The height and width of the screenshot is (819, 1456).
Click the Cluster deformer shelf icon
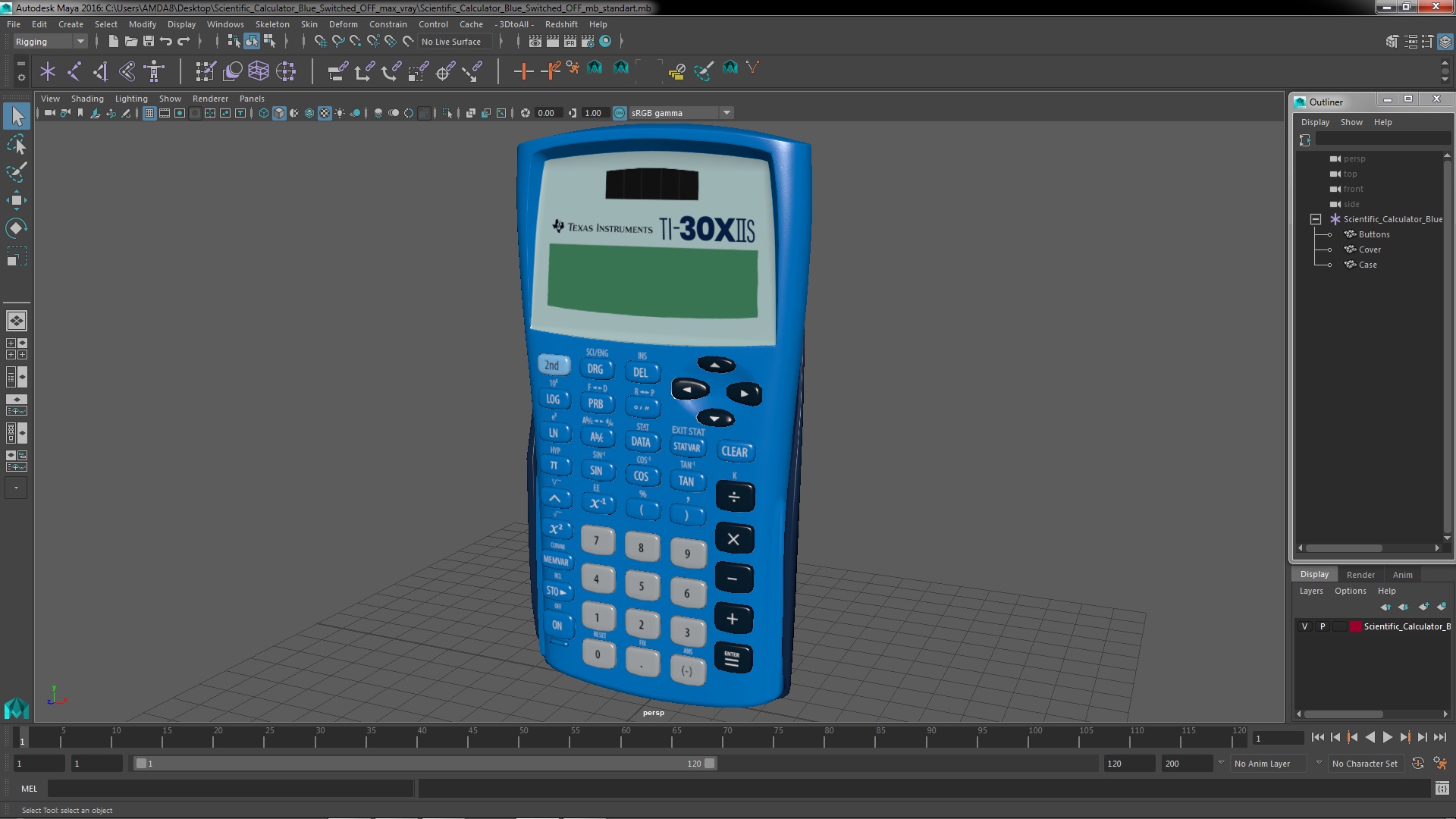[x=285, y=71]
